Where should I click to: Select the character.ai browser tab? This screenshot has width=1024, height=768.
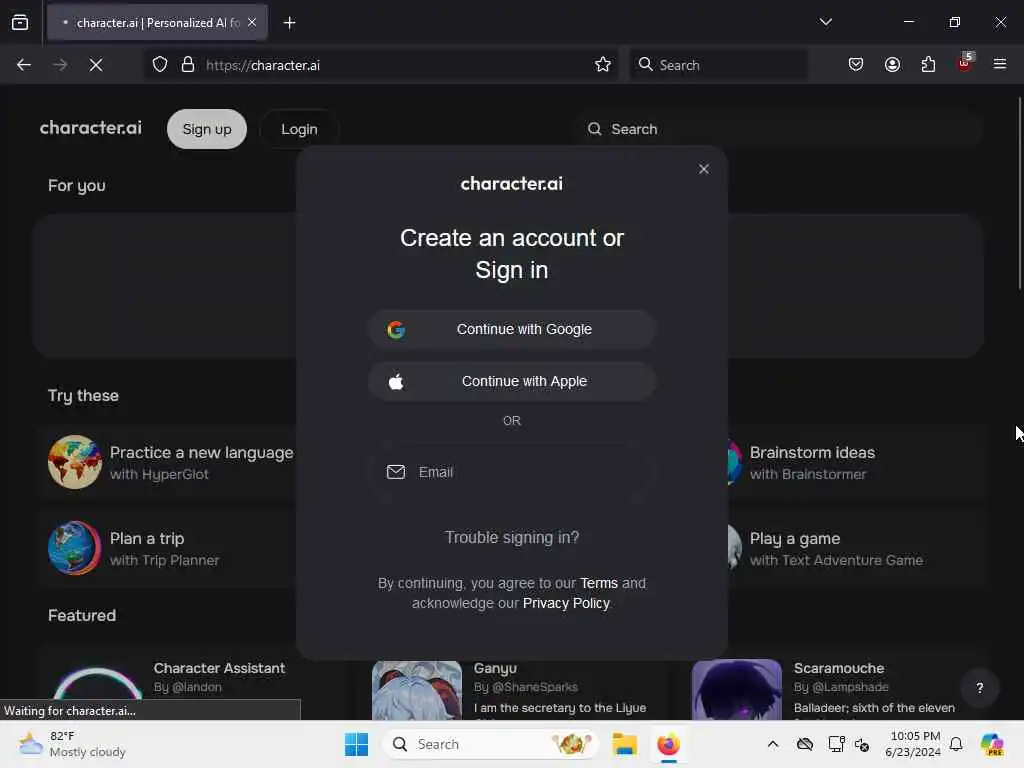click(157, 22)
